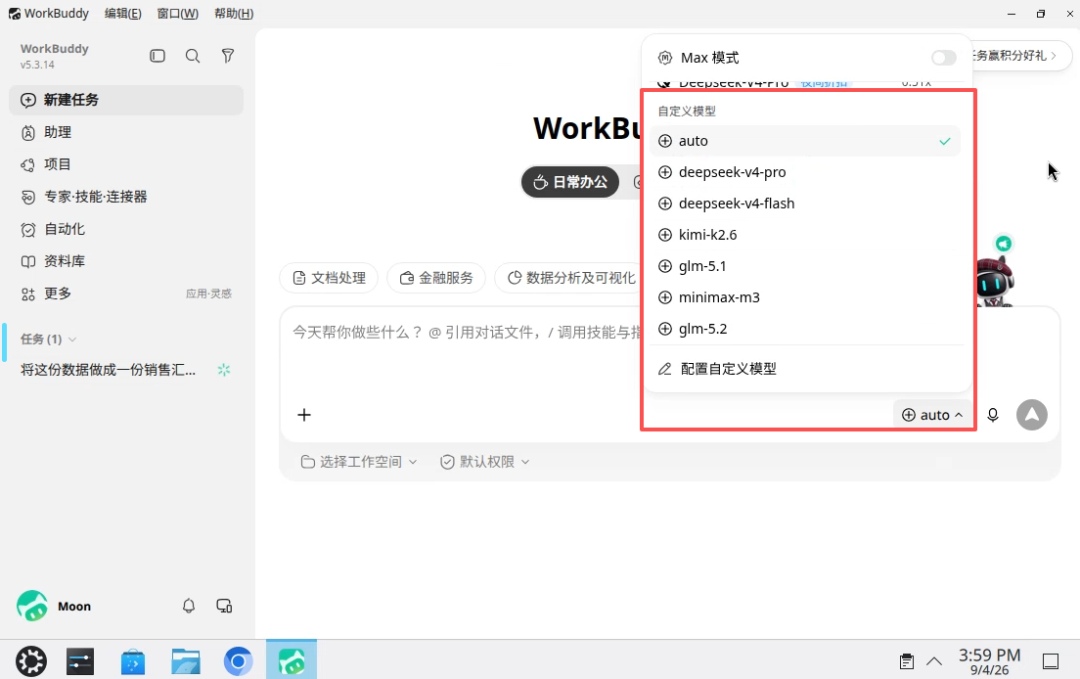Click the task prompt input field
This screenshot has height=679, width=1080.
click(x=466, y=333)
